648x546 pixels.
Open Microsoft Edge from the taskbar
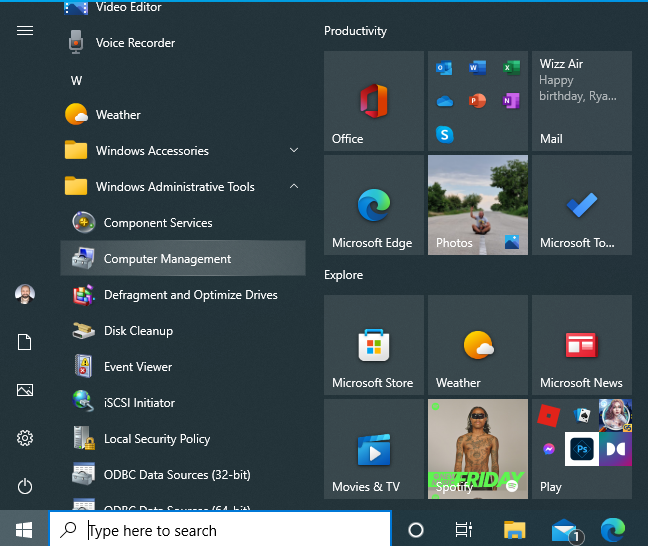coord(613,529)
